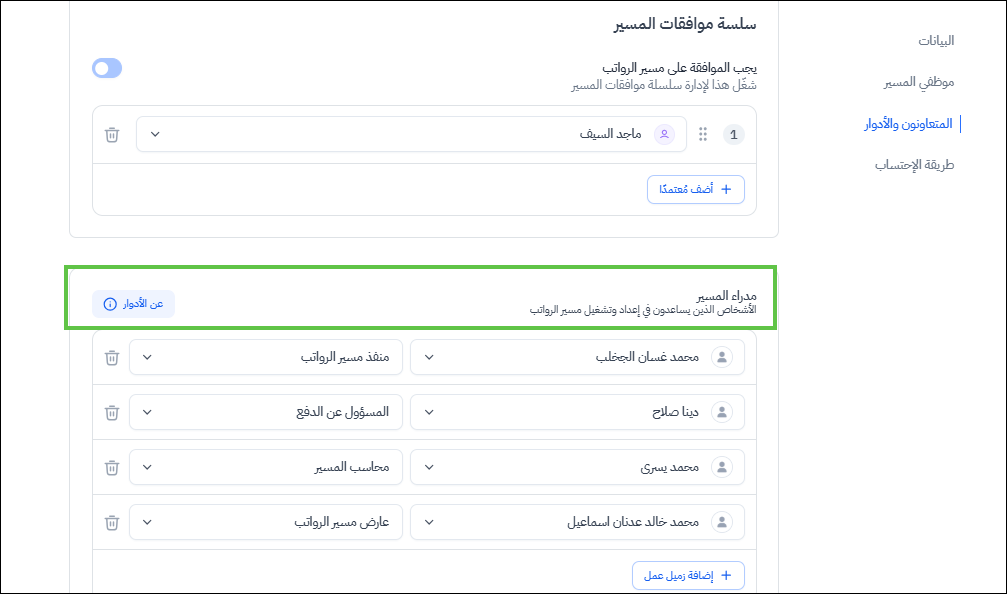Click إضافة زميل عمل button

688,575
